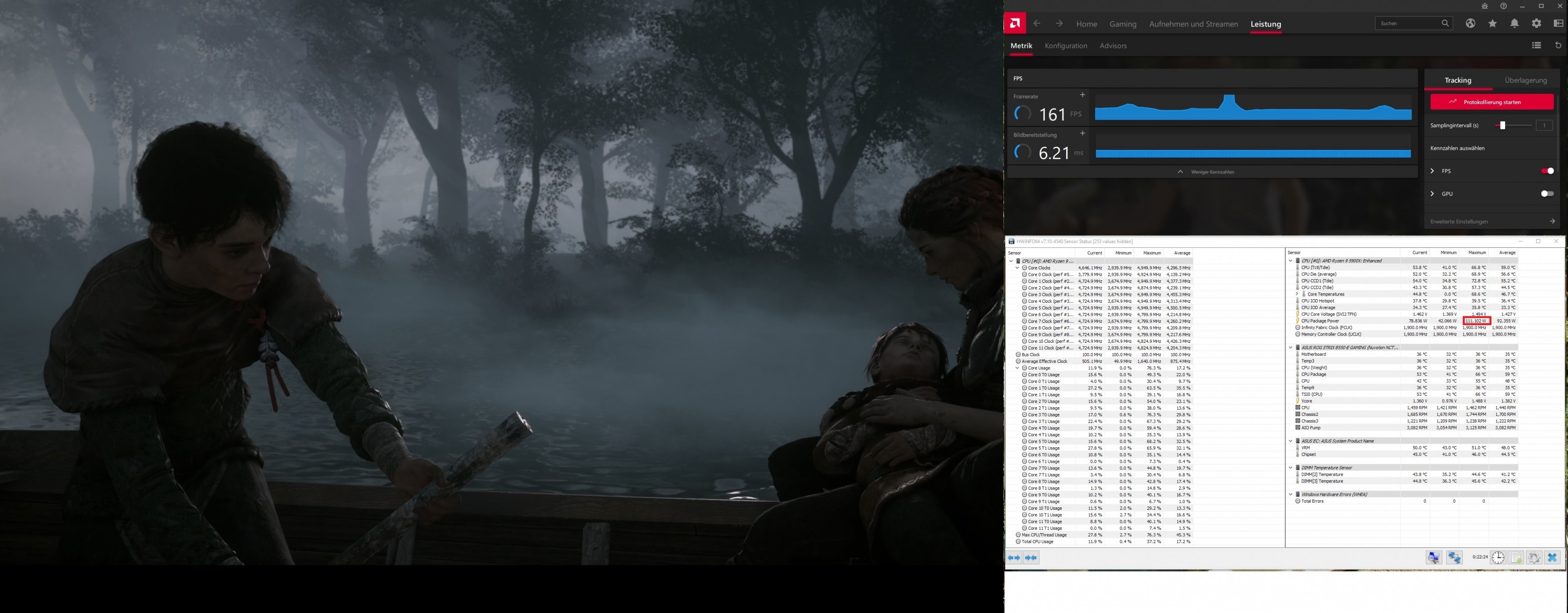The width and height of the screenshot is (1568, 613).
Task: Select the Metrik sub-tab
Action: pos(1021,46)
